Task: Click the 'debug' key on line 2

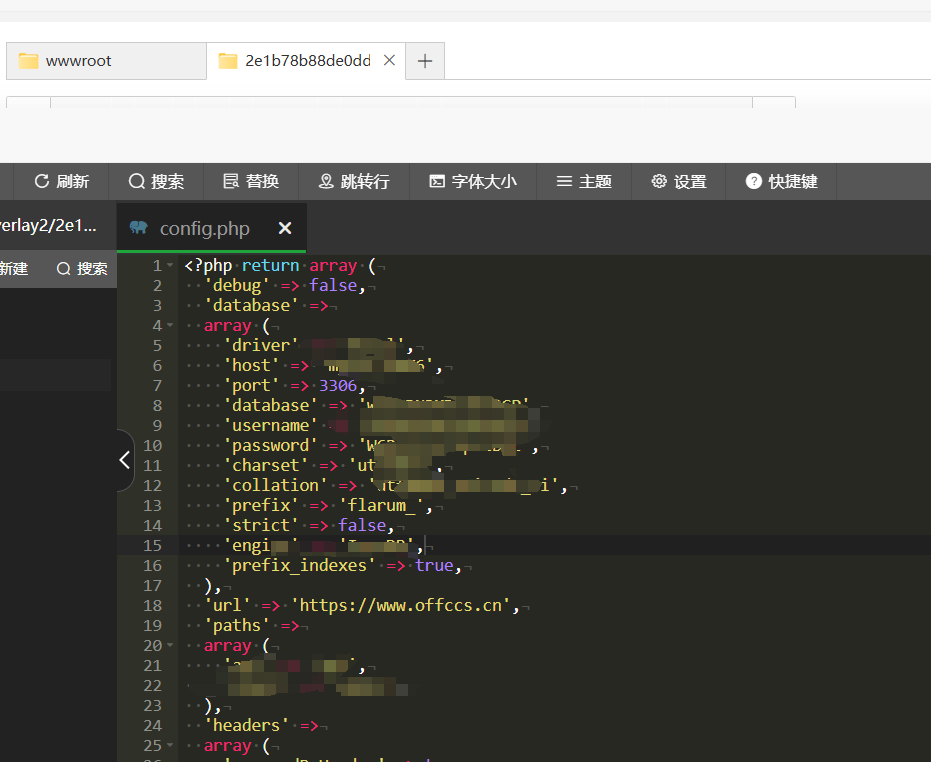Action: [x=237, y=286]
